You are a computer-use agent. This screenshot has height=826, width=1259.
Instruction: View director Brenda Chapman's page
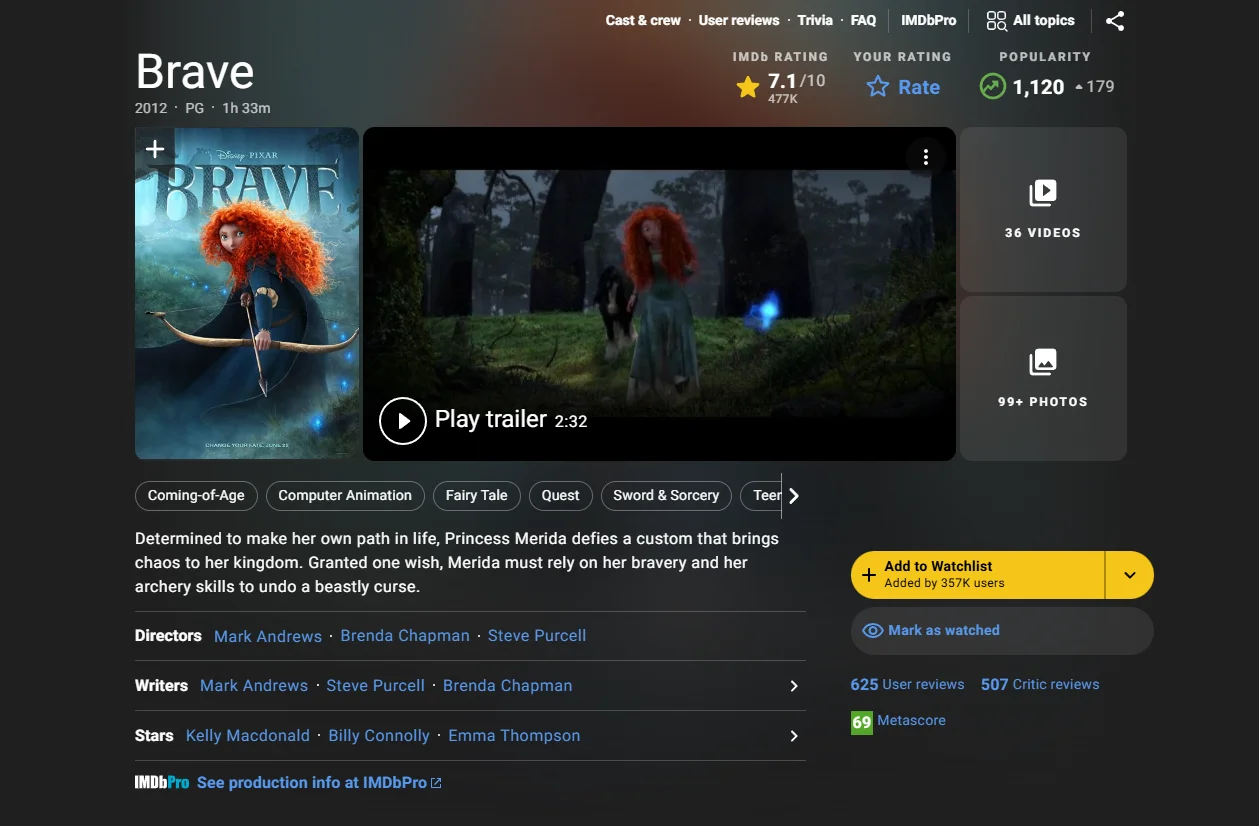point(404,635)
